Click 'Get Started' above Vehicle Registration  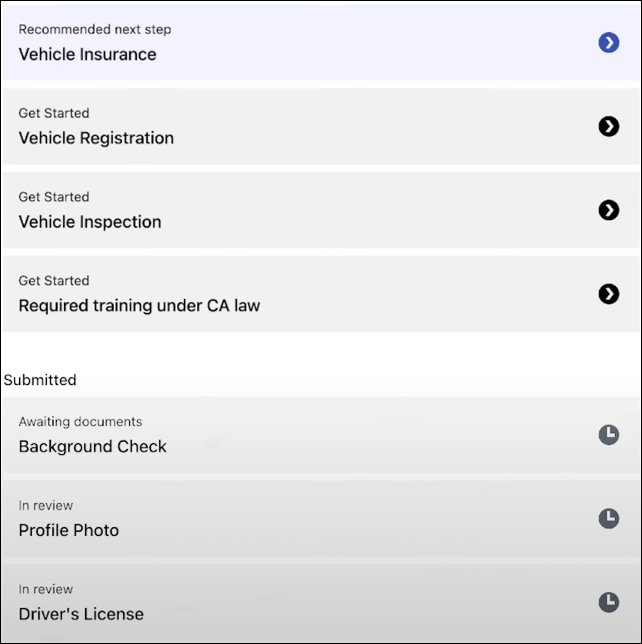54,113
